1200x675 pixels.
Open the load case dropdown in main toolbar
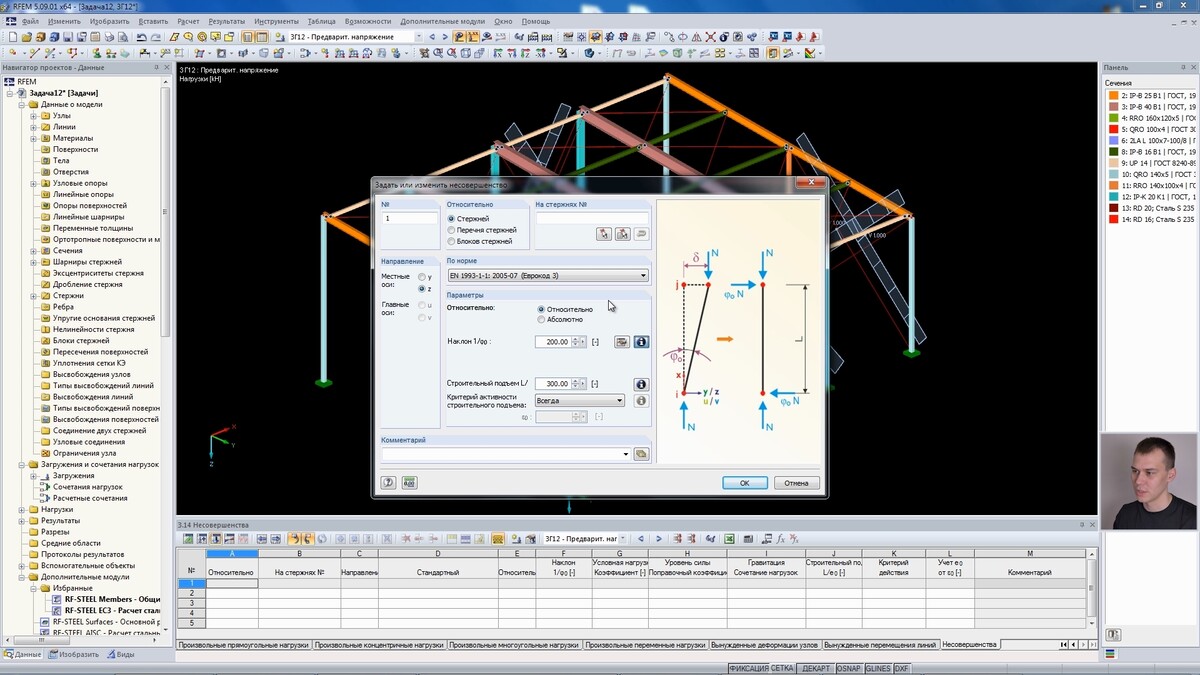click(x=418, y=37)
